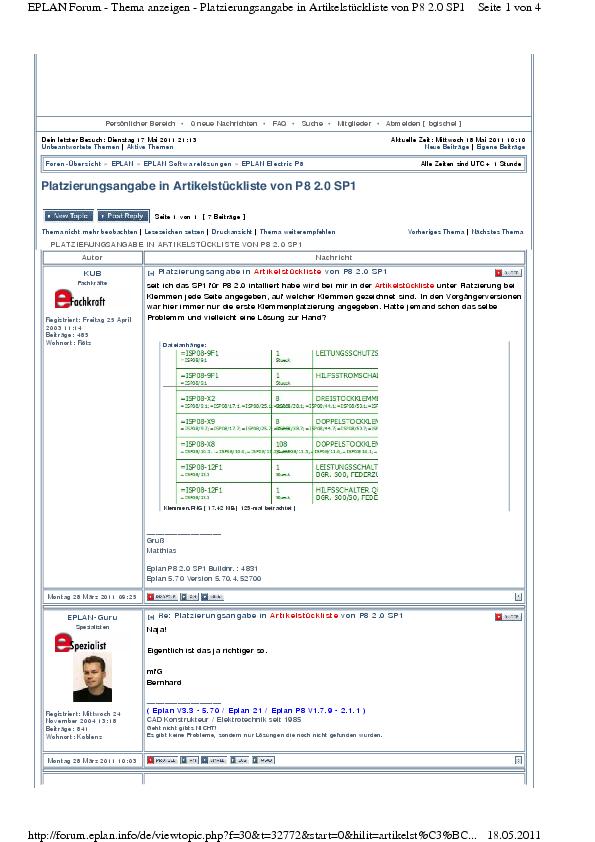This screenshot has width=595, height=842.
Task: Open the Druckansicht view
Action: pyautogui.click(x=231, y=232)
